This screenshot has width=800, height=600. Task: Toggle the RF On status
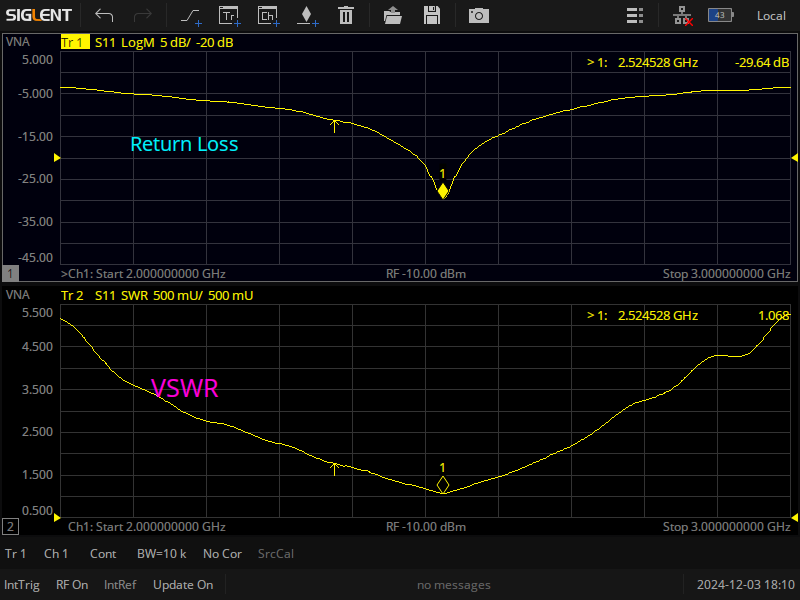pos(72,585)
